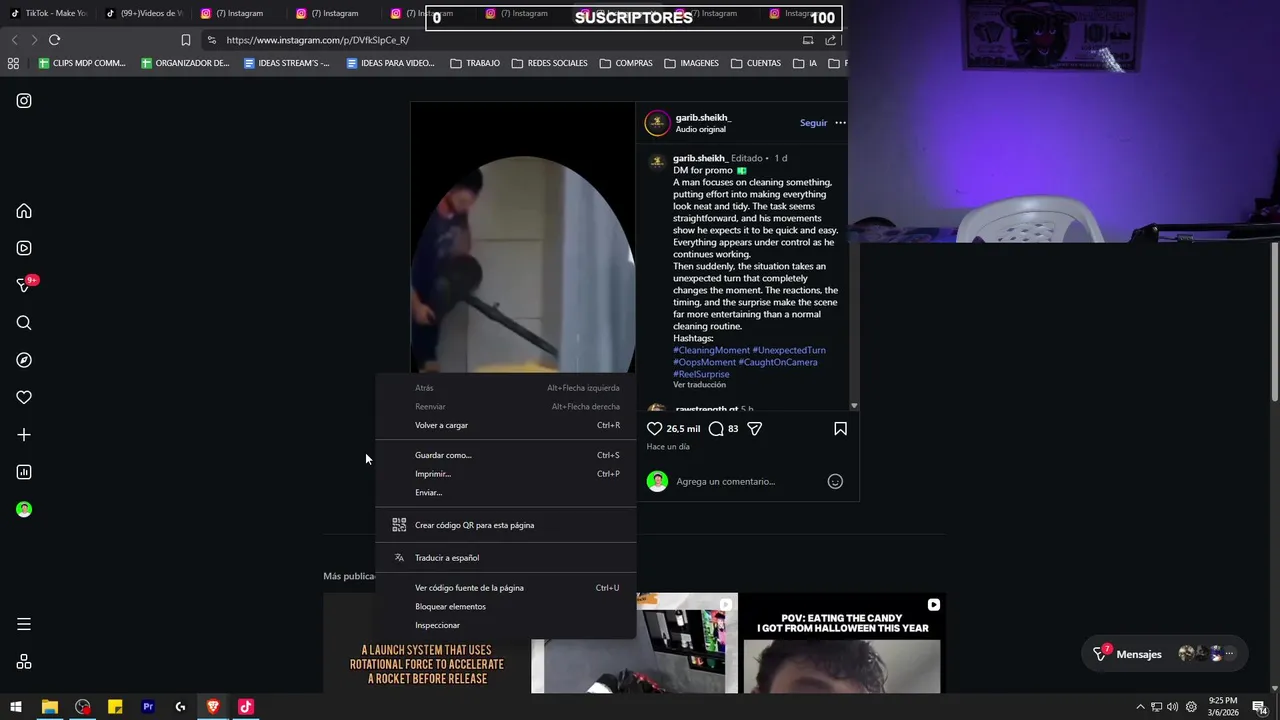Open Explore compass icon

click(x=24, y=360)
